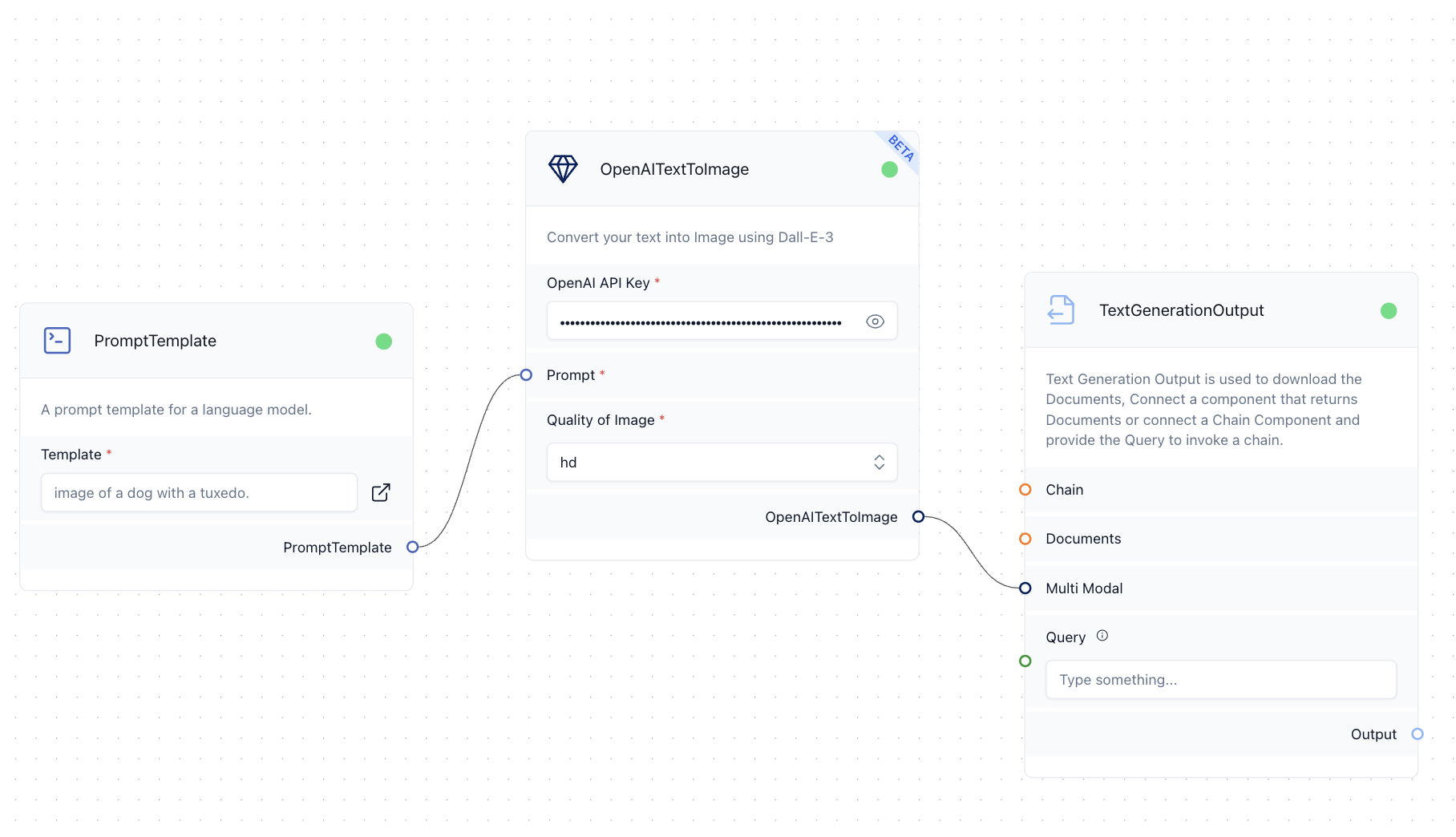Click the Output port of TextGenerationOutput
Screen dimensions: 1456x837
pyautogui.click(x=1418, y=734)
